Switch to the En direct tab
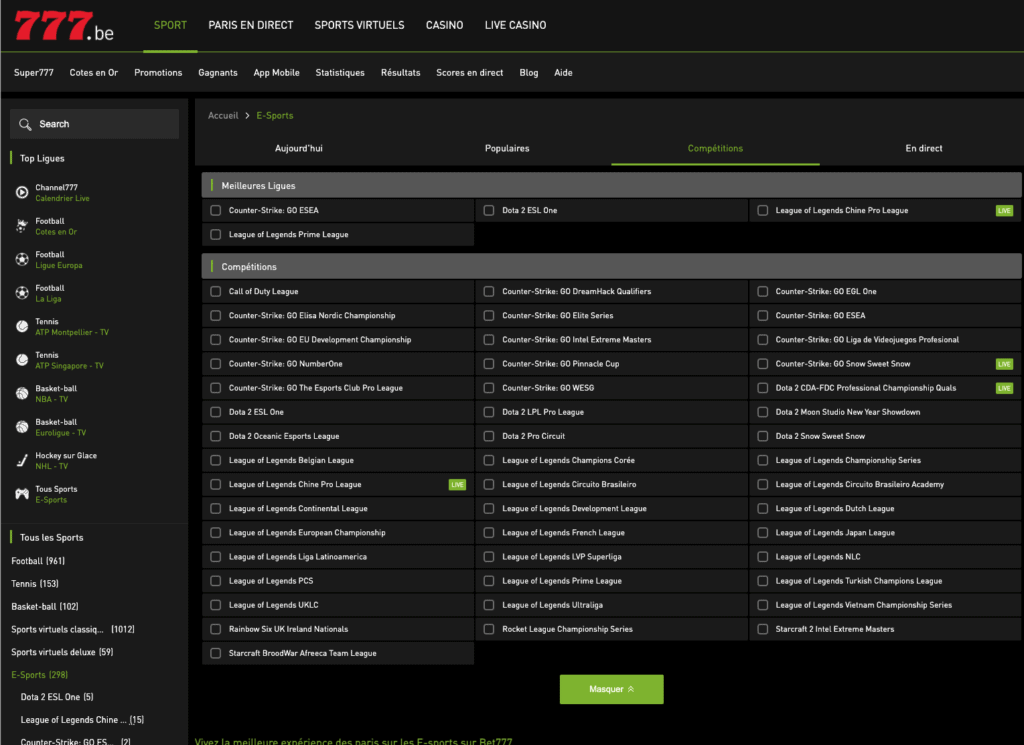 point(923,148)
